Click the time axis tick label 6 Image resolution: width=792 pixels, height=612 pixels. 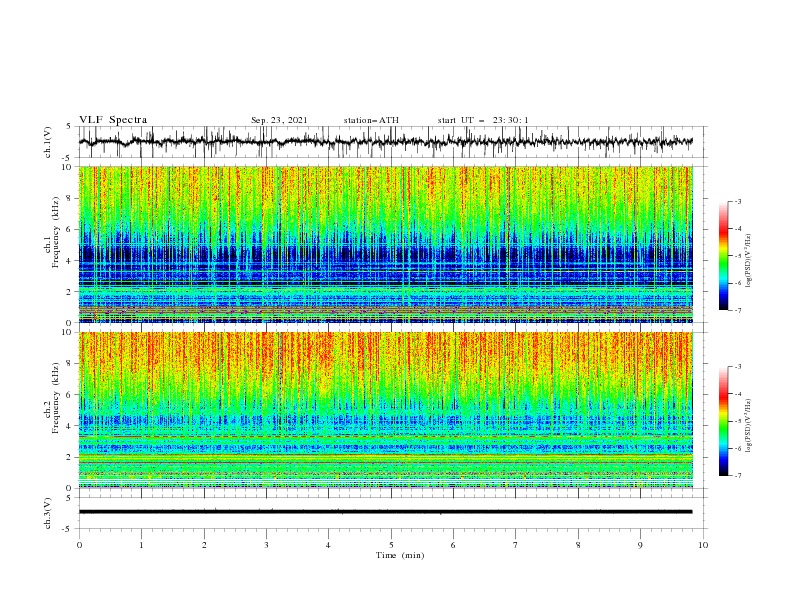click(453, 545)
